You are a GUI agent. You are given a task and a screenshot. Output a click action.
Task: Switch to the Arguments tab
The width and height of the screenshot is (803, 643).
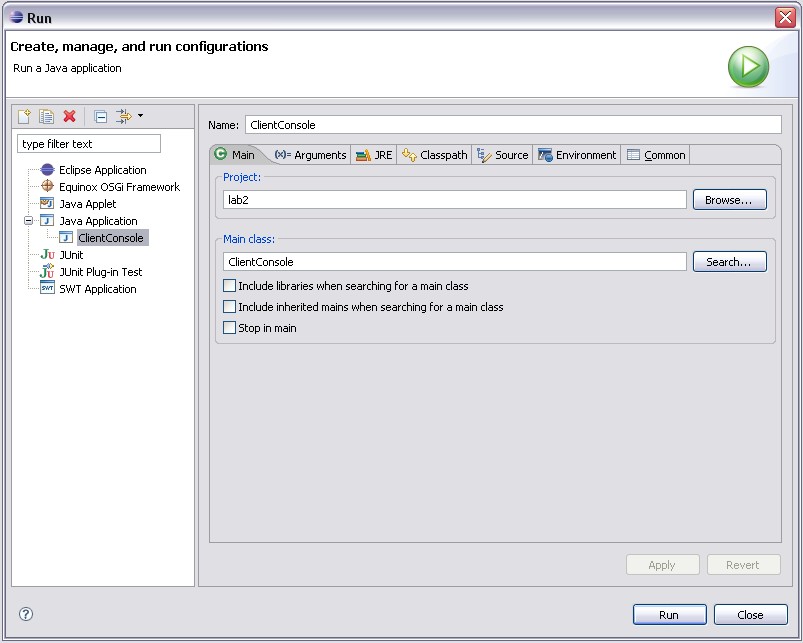click(311, 155)
